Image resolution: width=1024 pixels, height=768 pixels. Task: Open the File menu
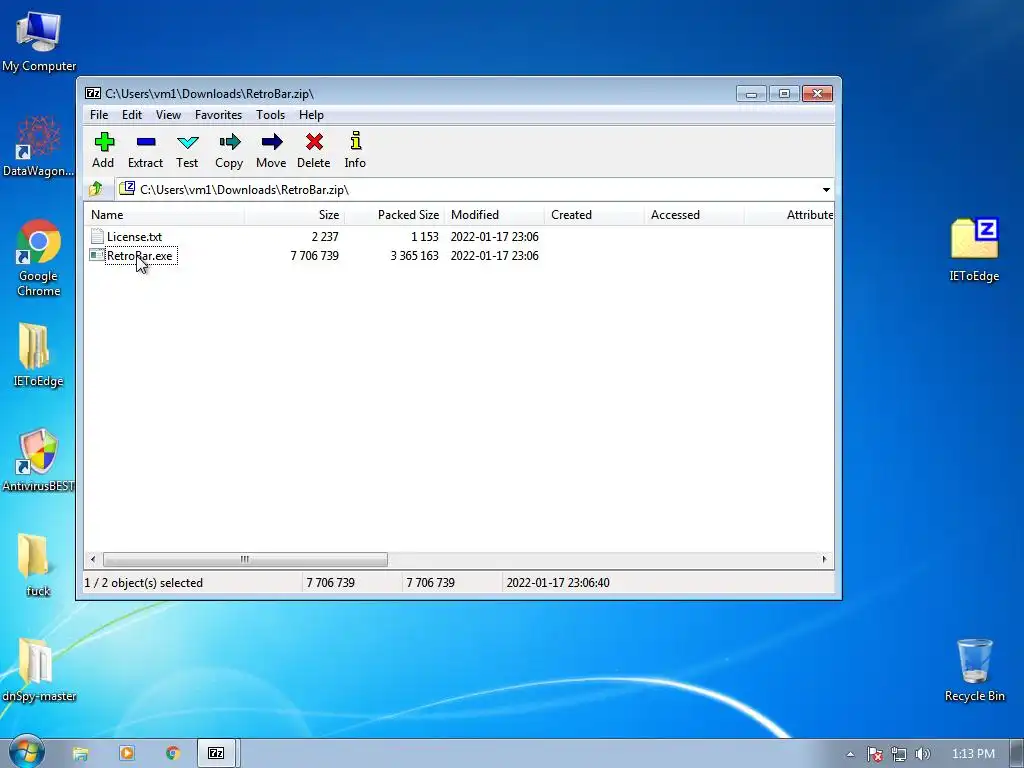tap(99, 115)
